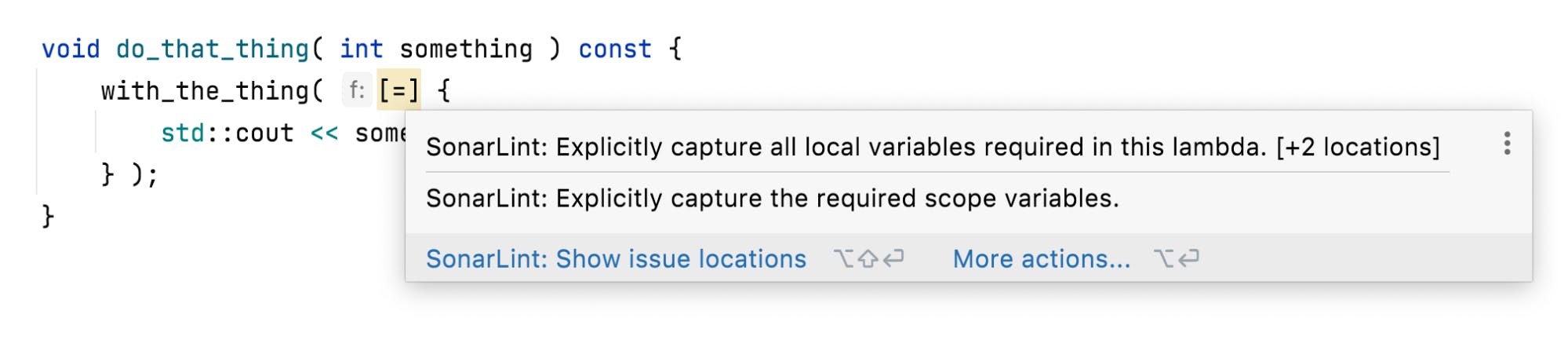Click the void keyword
1568x347 pixels.
coord(71,49)
